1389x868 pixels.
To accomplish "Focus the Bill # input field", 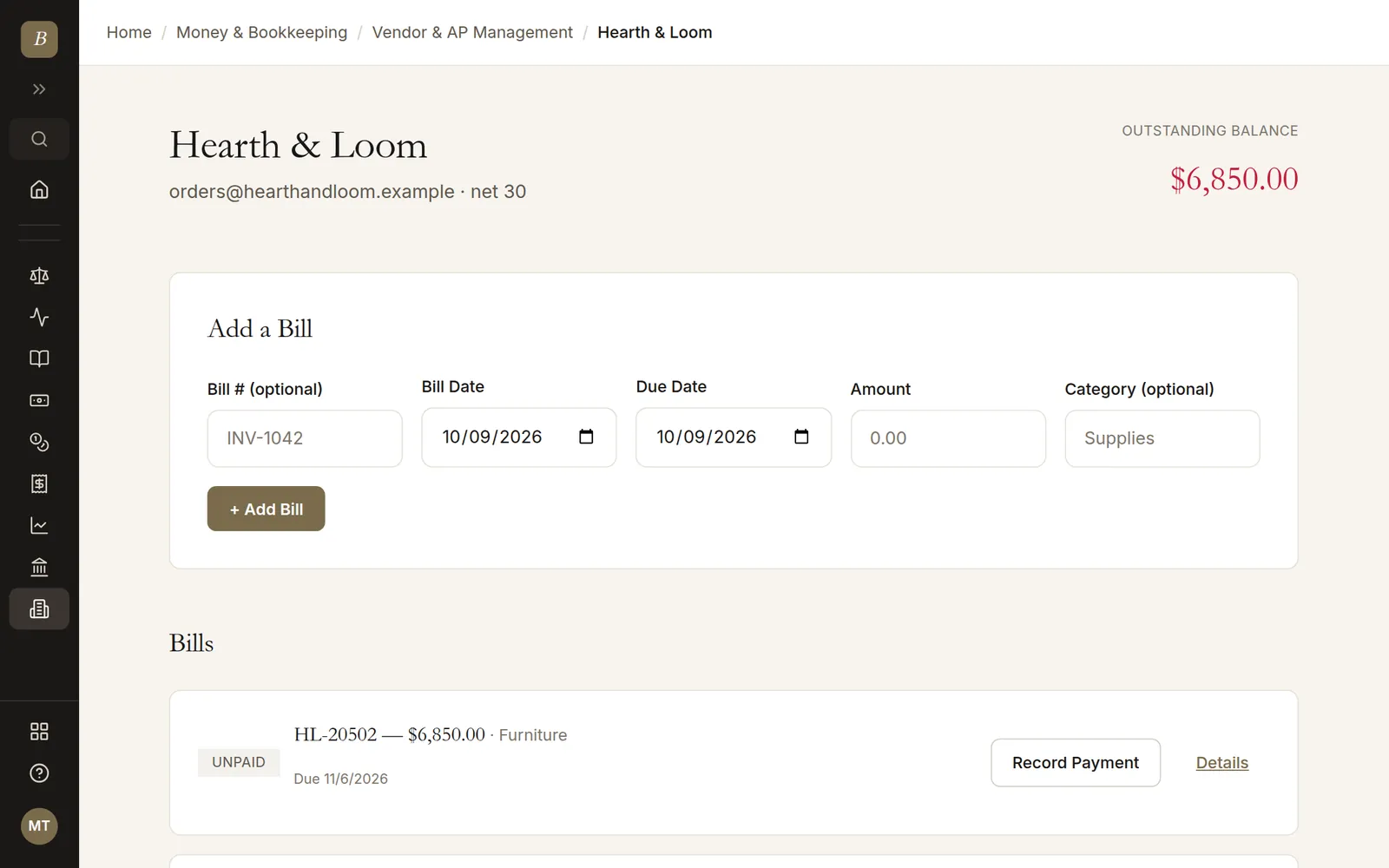I will [305, 438].
